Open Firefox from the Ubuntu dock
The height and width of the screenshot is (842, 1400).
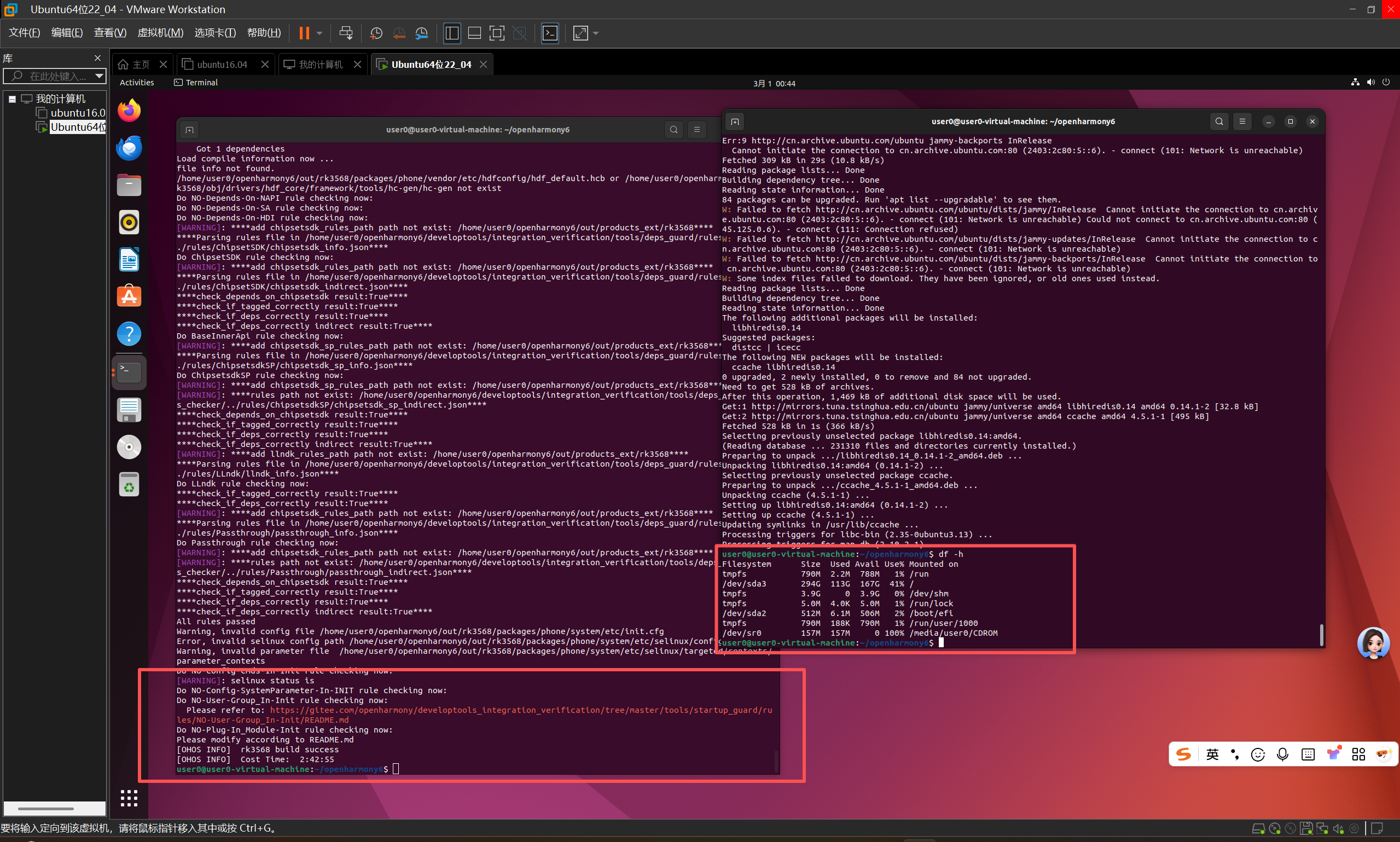click(x=129, y=110)
